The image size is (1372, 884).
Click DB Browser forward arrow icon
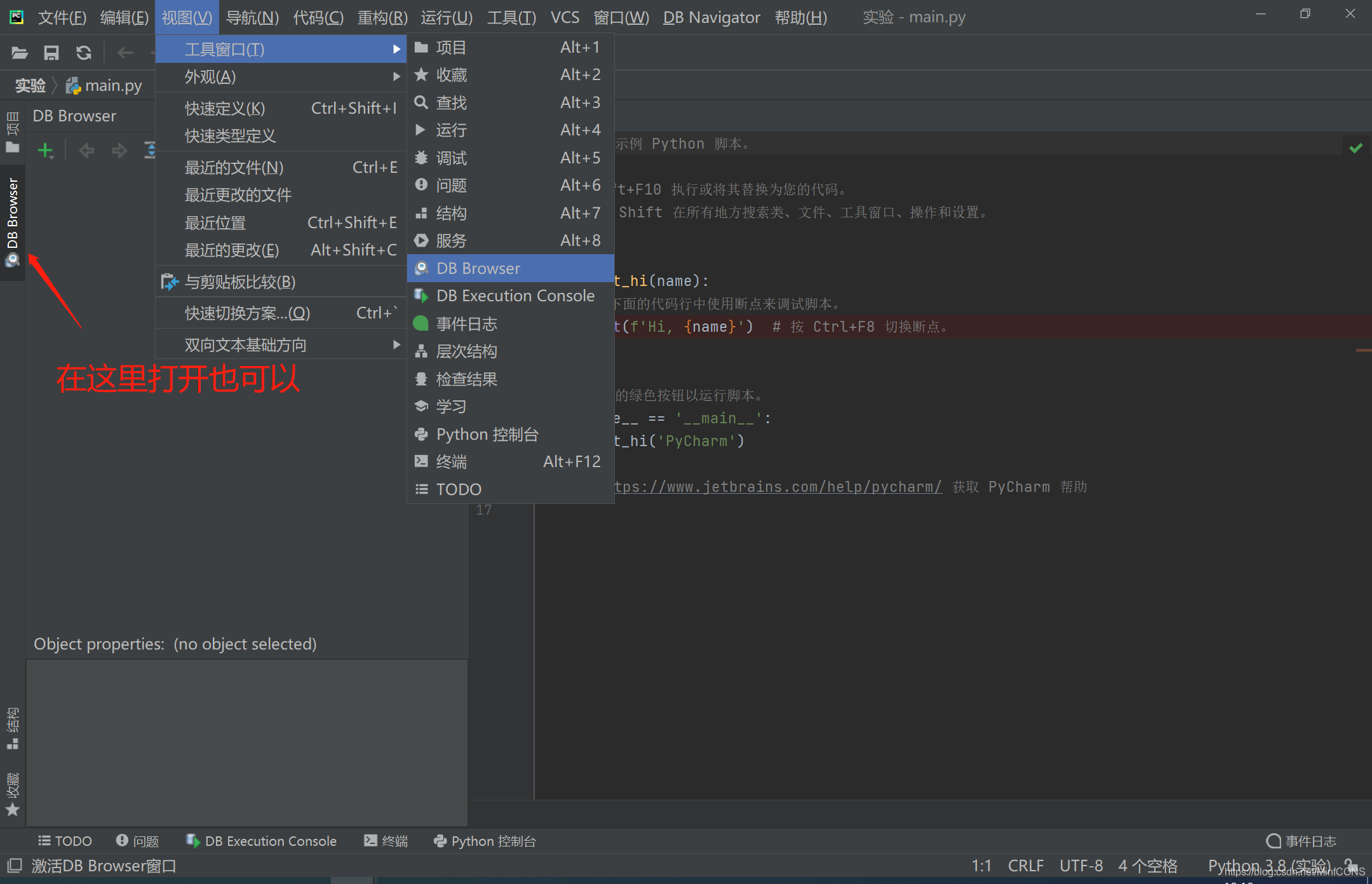(x=119, y=151)
